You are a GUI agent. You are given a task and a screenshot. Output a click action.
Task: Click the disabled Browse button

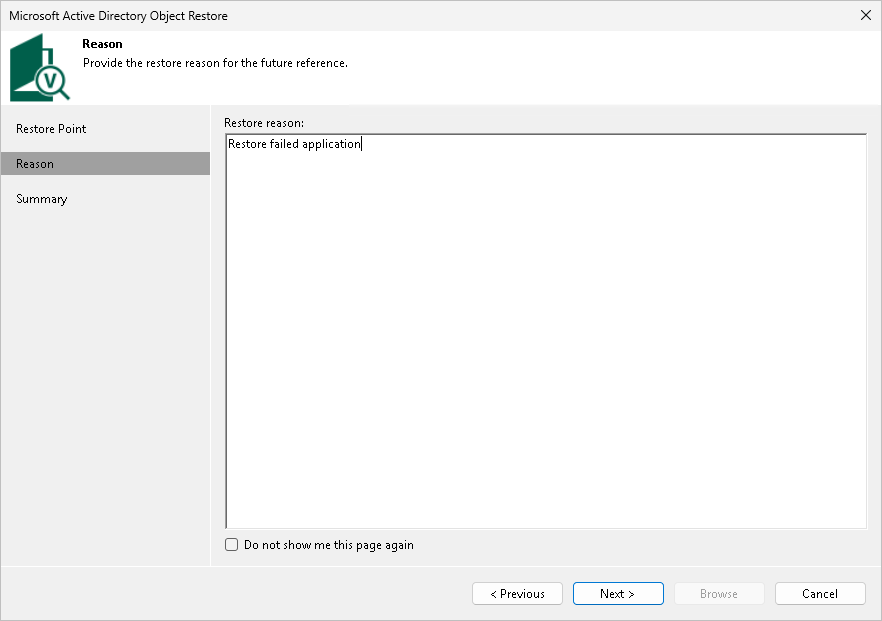click(x=719, y=593)
